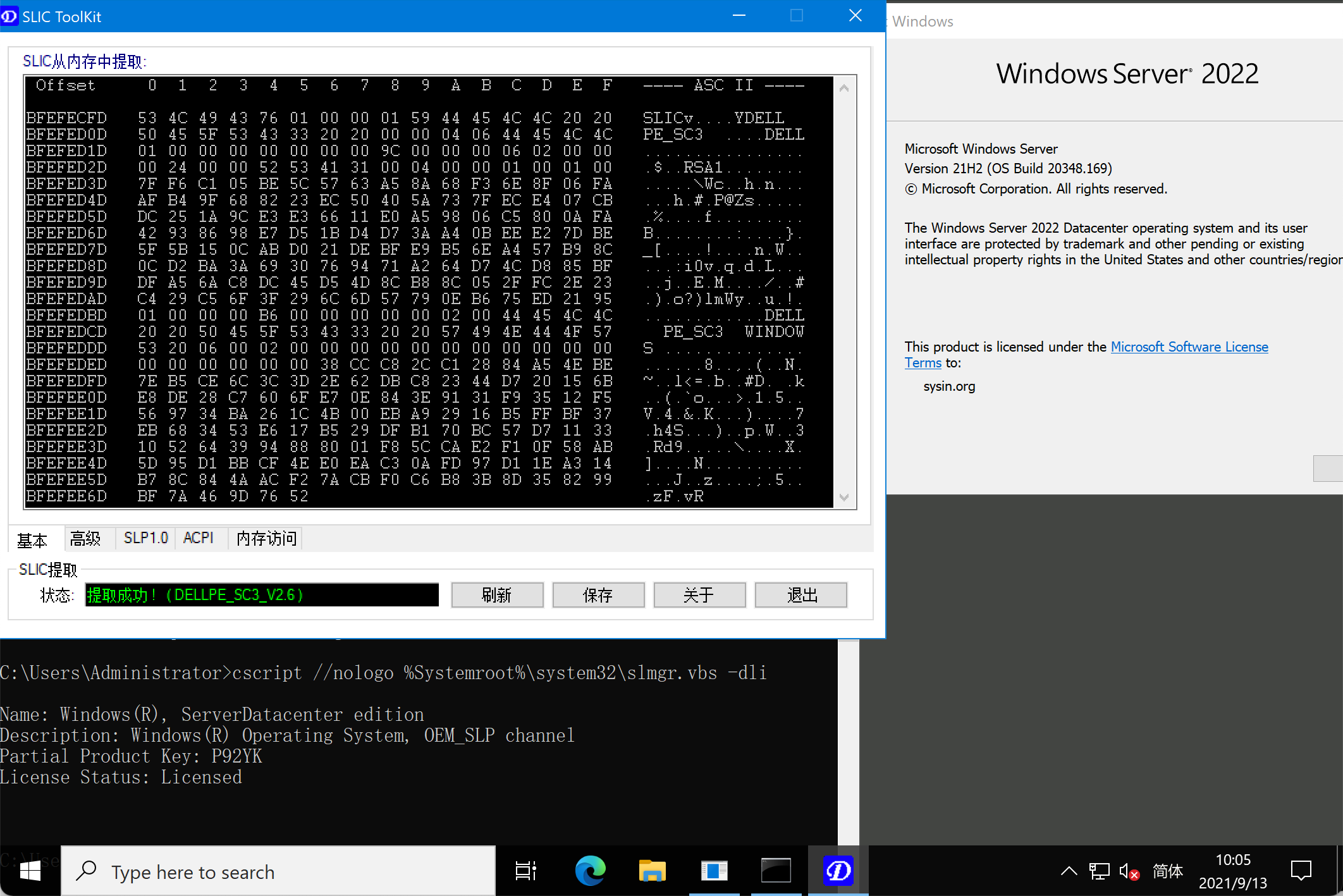Switch to the winver taskbar window
The width and height of the screenshot is (1343, 896).
click(714, 871)
